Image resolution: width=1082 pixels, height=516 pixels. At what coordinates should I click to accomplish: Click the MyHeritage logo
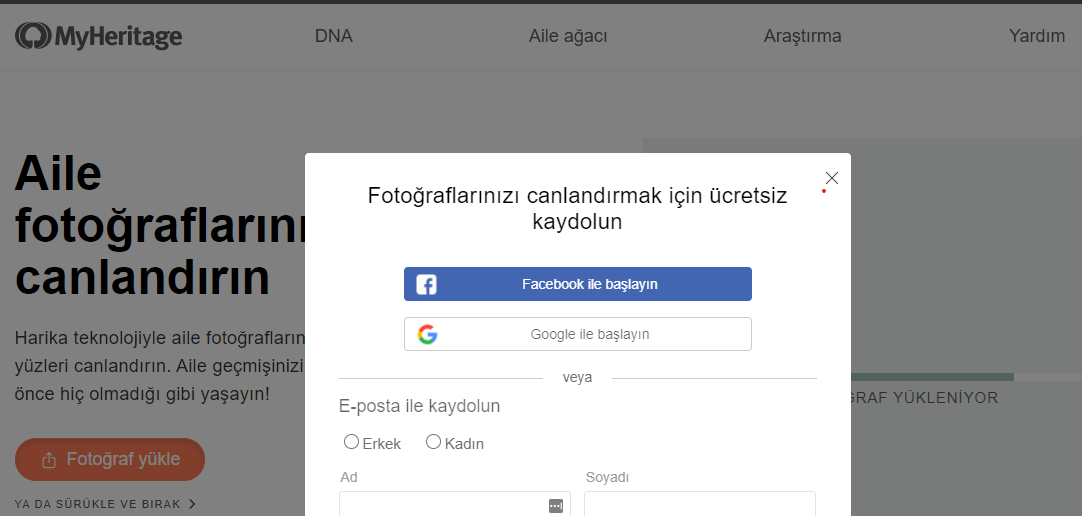click(x=99, y=36)
